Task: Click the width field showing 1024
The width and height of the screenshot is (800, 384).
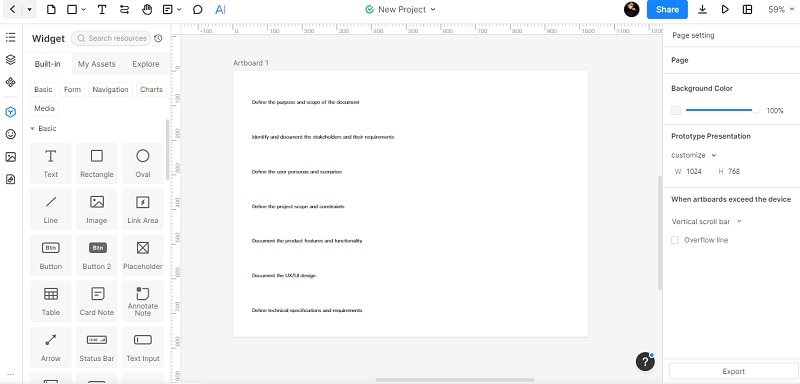Action: (x=694, y=171)
